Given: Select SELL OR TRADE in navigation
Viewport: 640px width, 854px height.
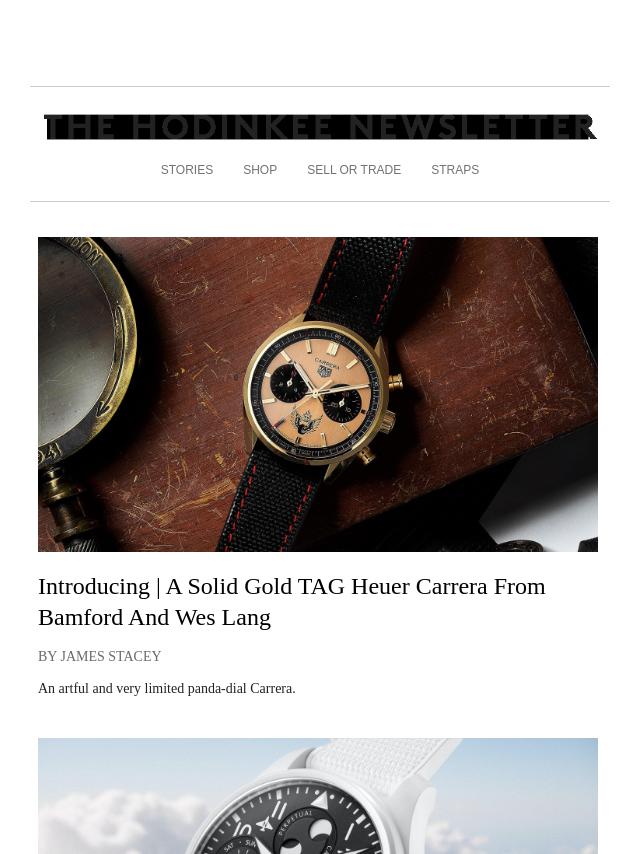Looking at the screenshot, I should coord(354,170).
